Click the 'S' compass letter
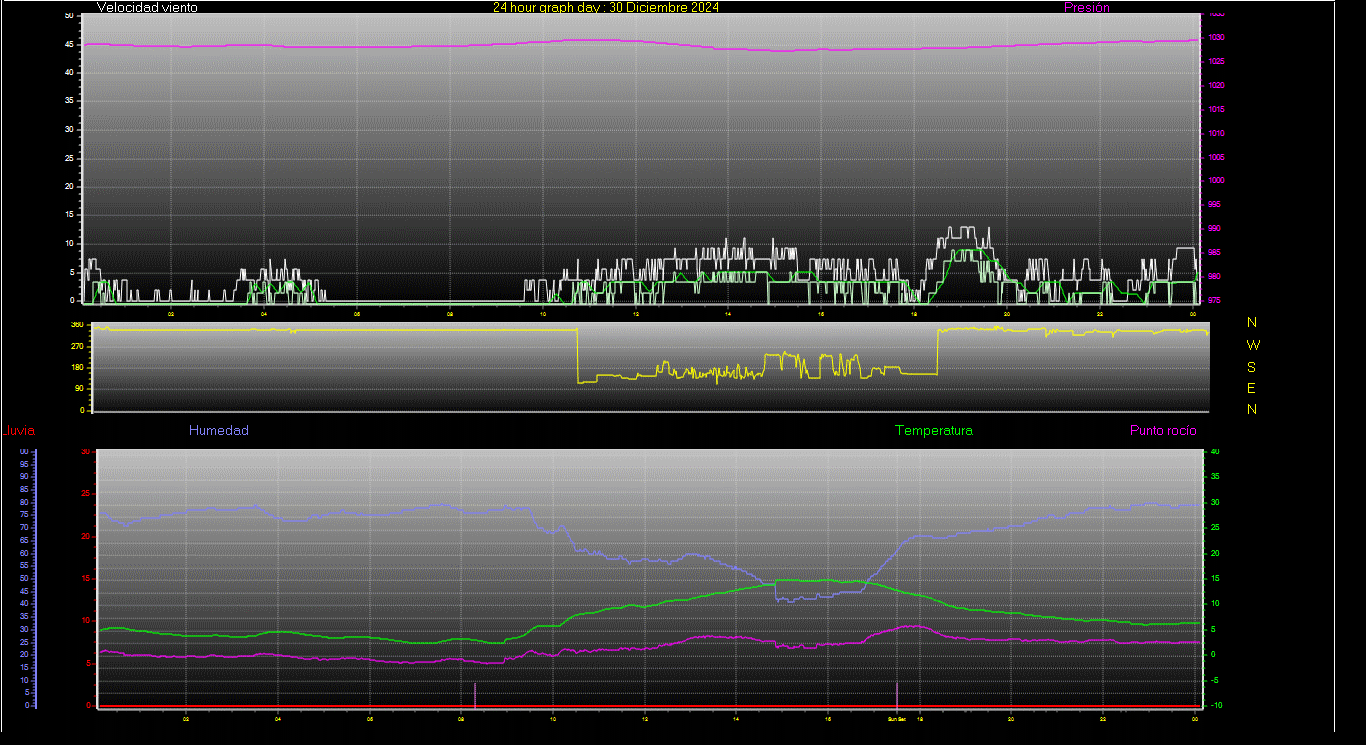 1252,366
